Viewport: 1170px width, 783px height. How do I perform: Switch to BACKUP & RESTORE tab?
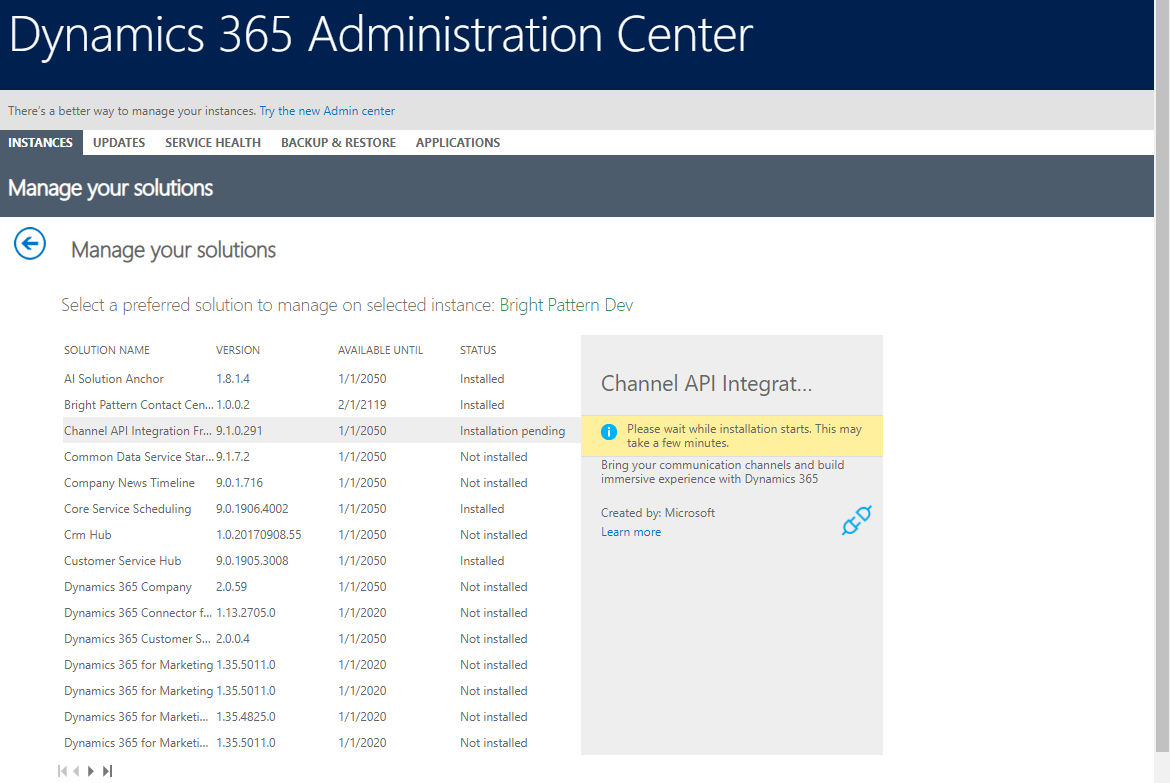click(338, 143)
